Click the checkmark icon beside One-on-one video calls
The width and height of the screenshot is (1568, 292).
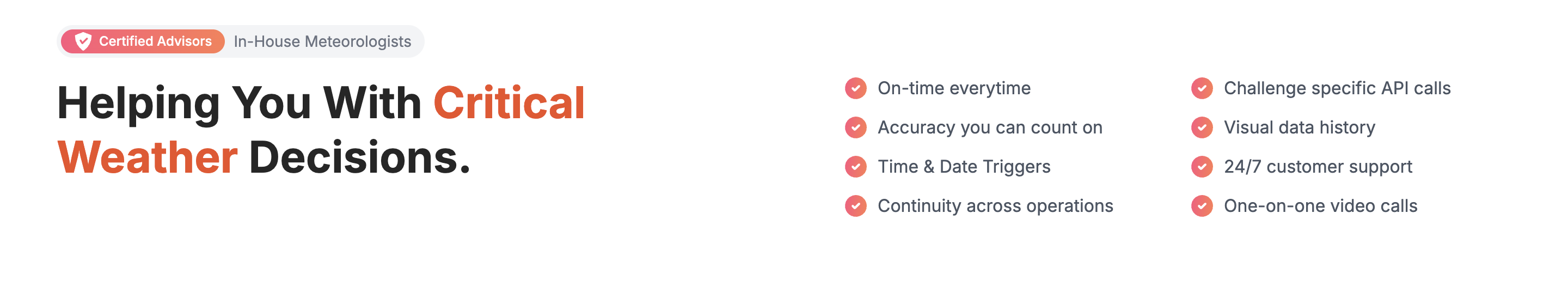pos(1202,206)
